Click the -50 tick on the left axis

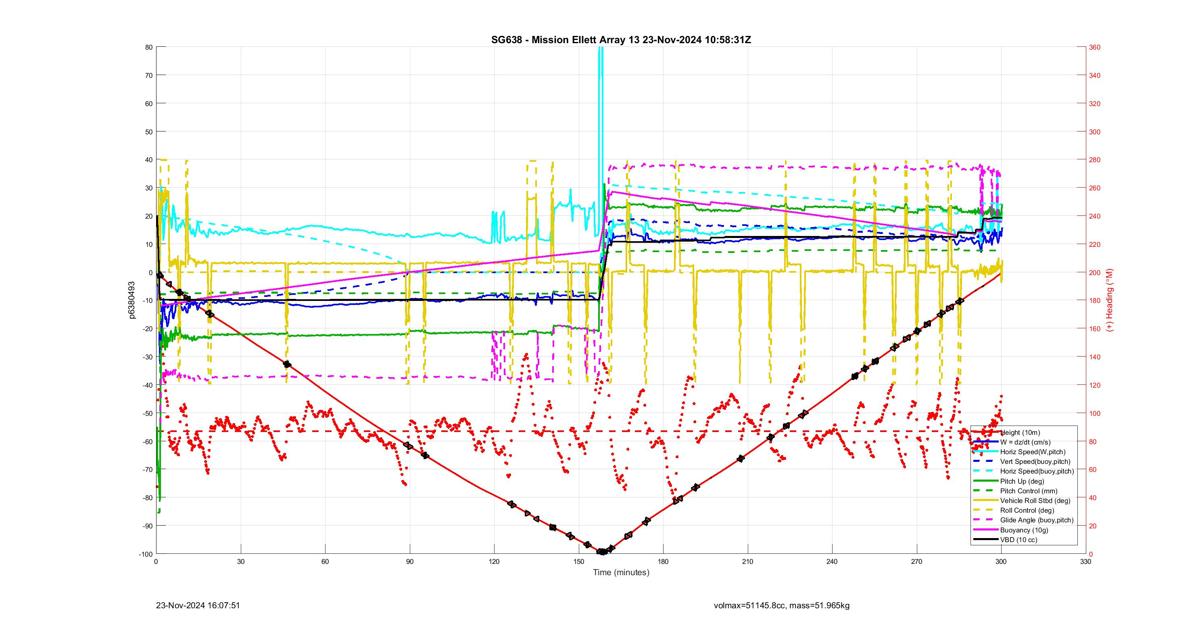coord(146,413)
